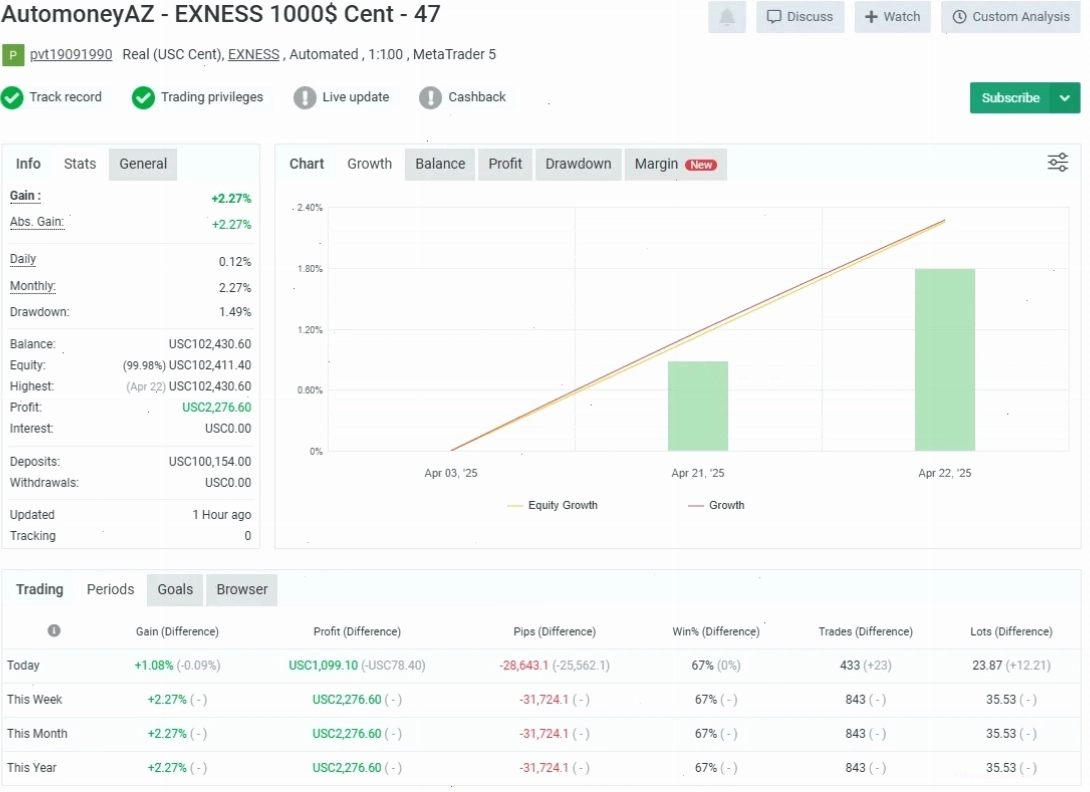Switch to the Growth chart tab
The height and width of the screenshot is (792, 1090).
coord(370,164)
